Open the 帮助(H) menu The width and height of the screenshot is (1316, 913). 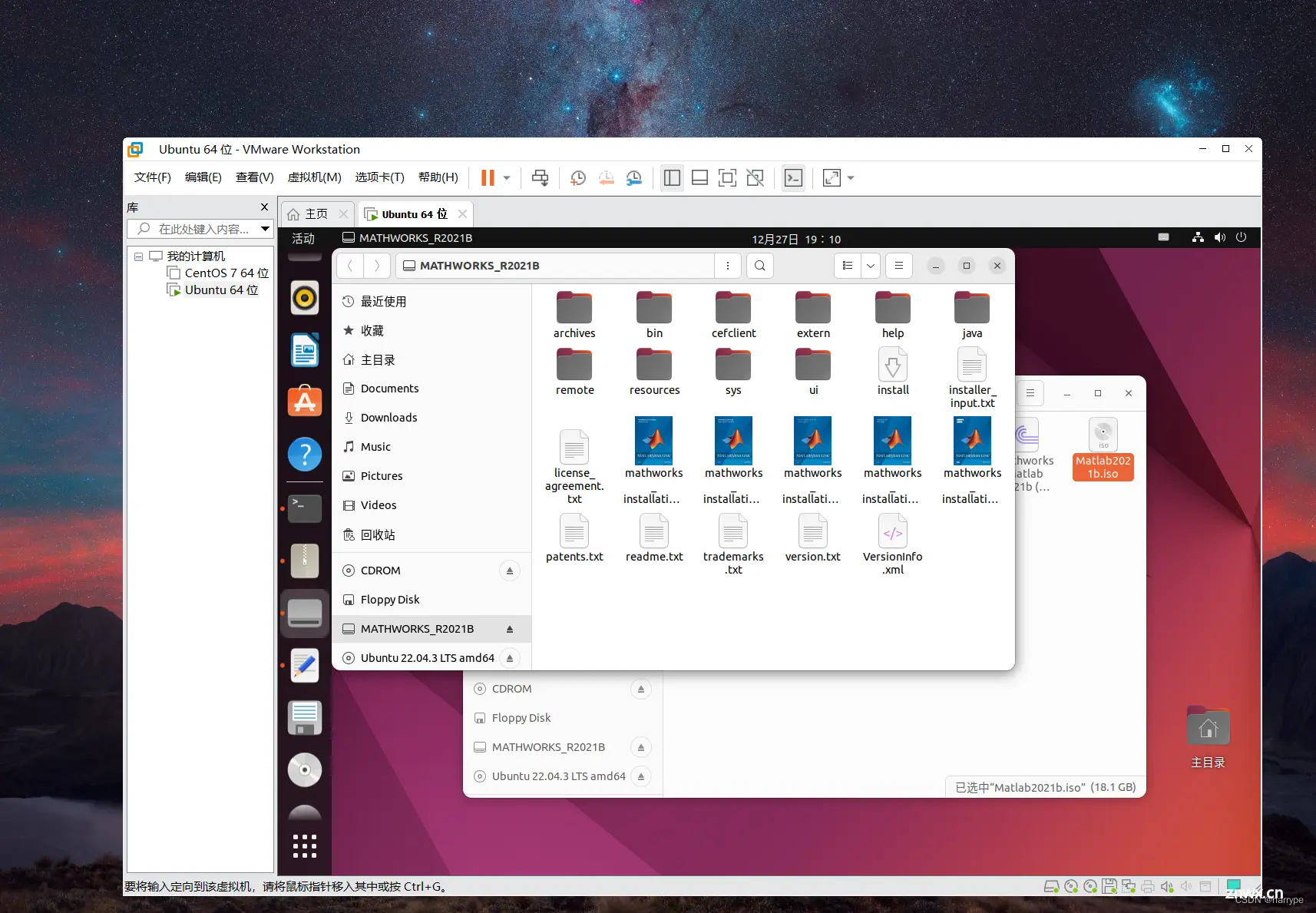point(438,177)
